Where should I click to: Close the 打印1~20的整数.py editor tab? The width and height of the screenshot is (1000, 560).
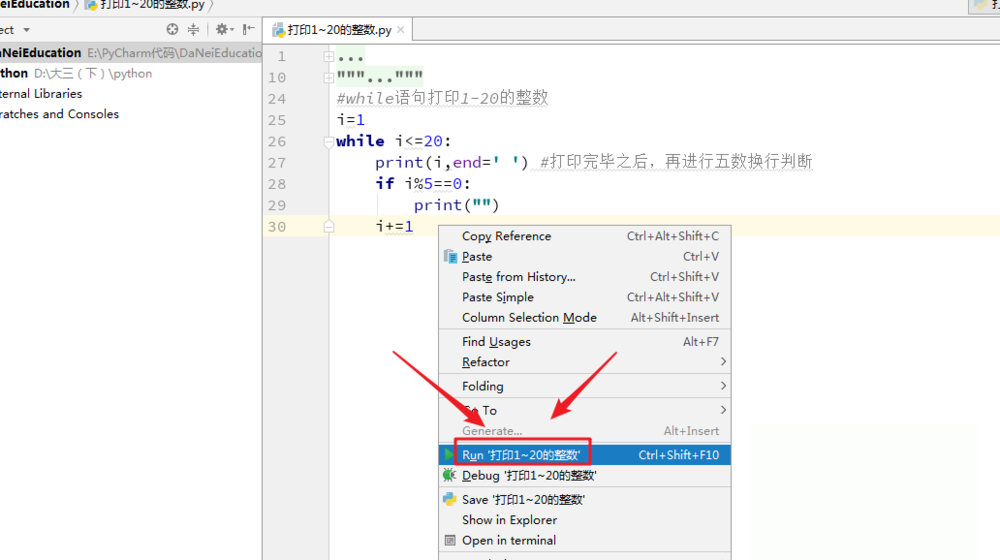401,29
